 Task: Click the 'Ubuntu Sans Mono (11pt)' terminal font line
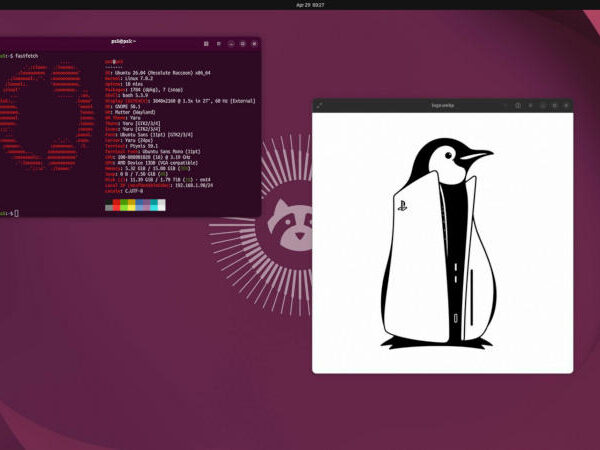153,152
